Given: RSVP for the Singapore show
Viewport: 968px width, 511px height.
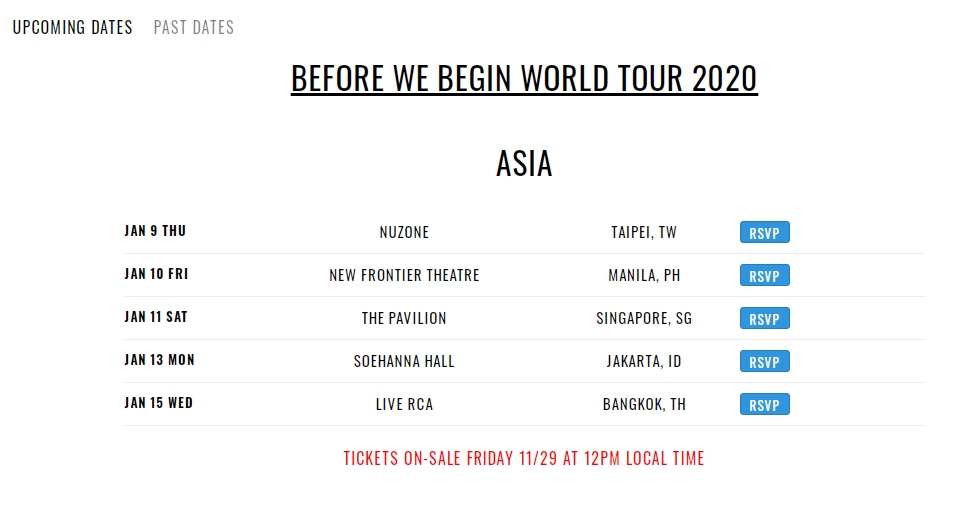Looking at the screenshot, I should pos(764,318).
